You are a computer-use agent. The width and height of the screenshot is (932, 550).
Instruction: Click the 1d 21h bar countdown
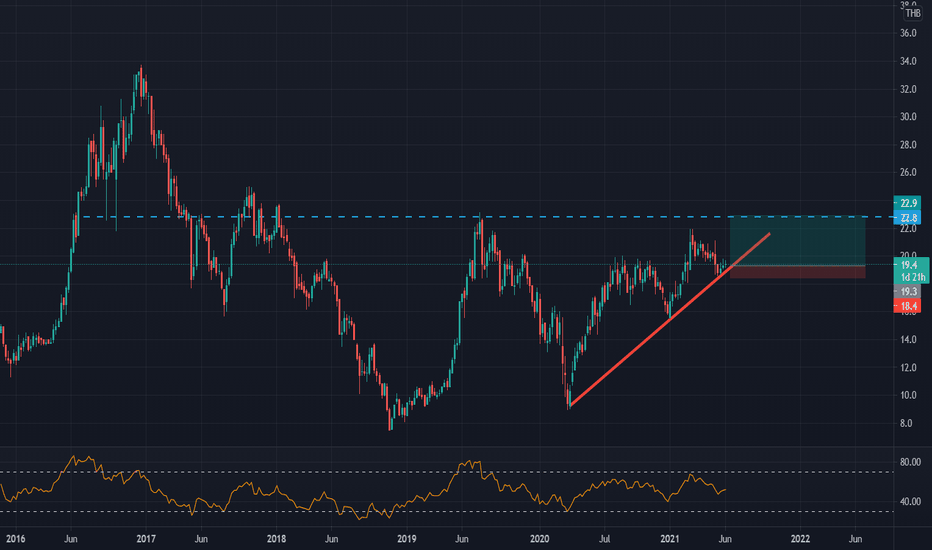[912, 277]
